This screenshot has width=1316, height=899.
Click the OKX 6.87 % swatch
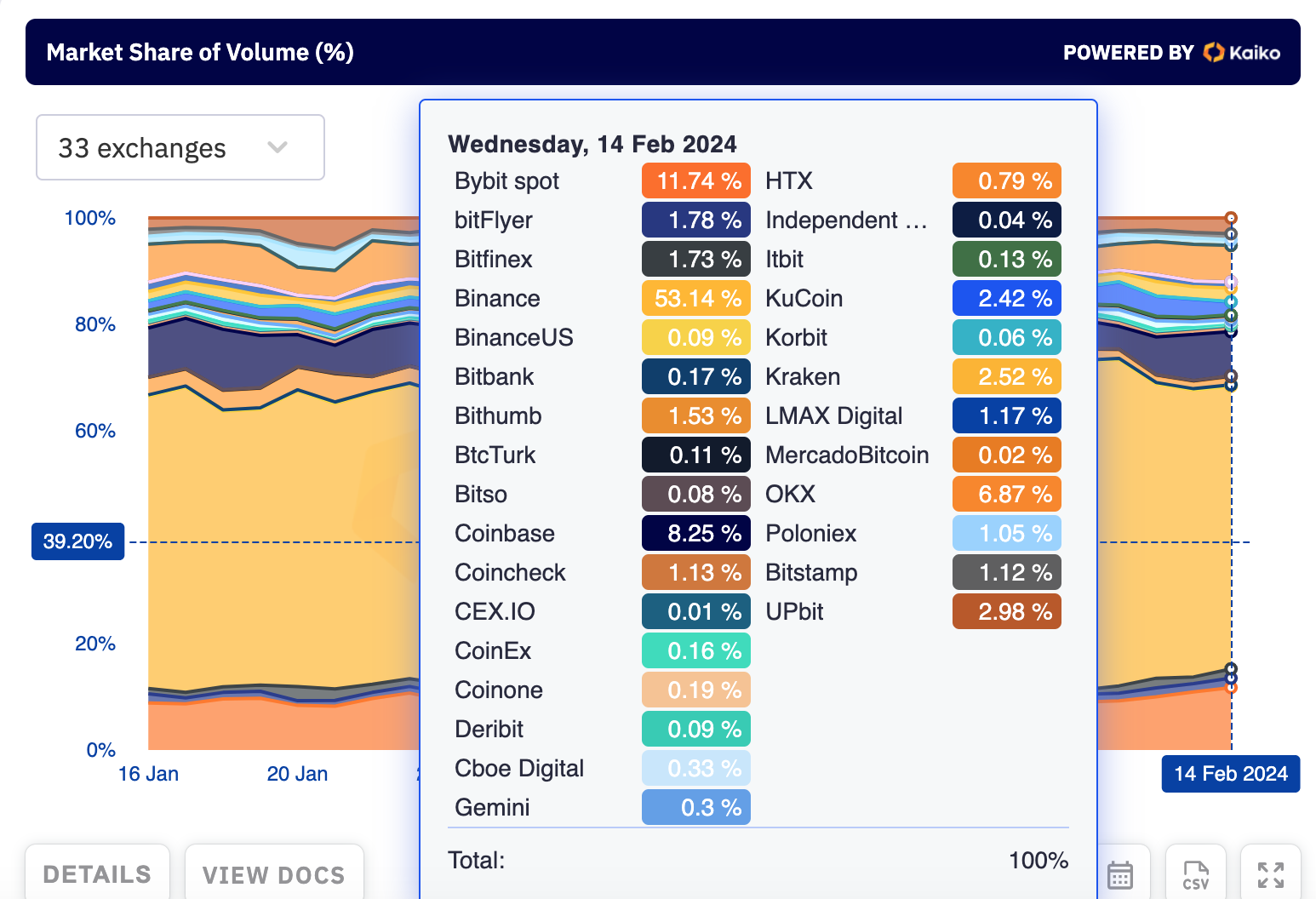tap(1007, 495)
